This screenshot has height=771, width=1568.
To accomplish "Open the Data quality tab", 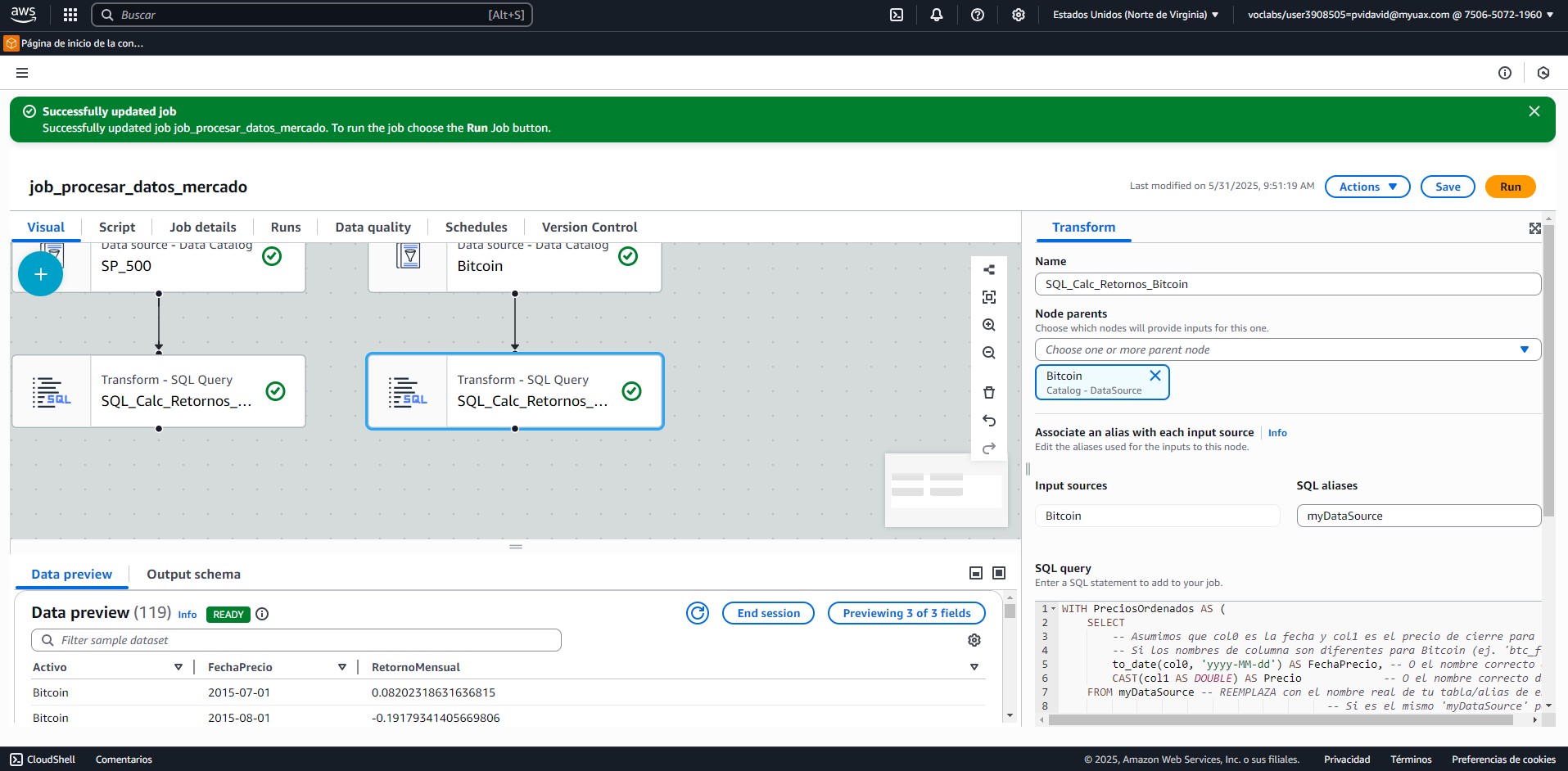I will (373, 228).
